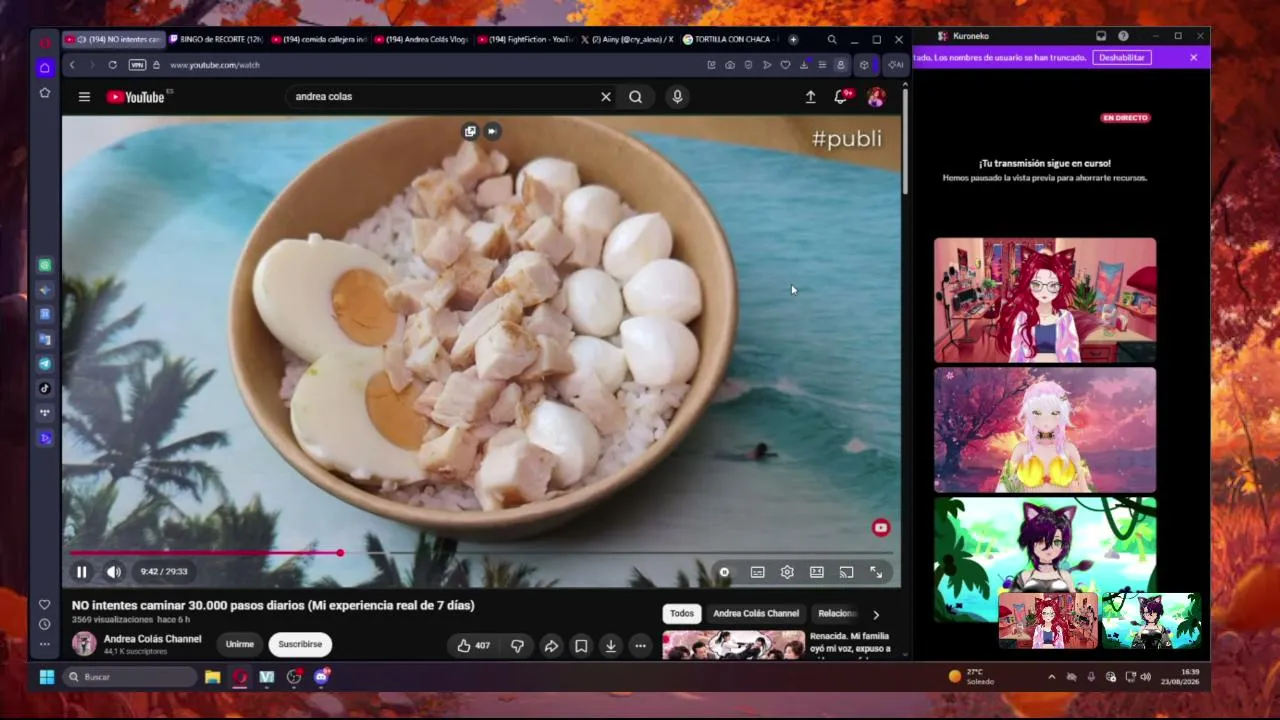Click the browser tab search magnifier icon
Screen dimensions: 1280x720
[x=831, y=40]
